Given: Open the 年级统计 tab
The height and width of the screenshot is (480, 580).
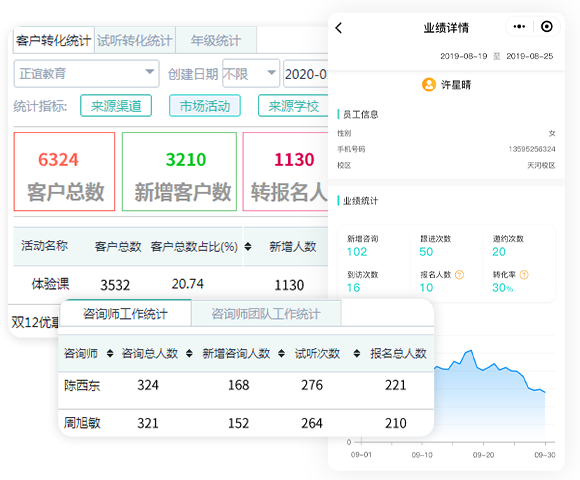Looking at the screenshot, I should 216,40.
